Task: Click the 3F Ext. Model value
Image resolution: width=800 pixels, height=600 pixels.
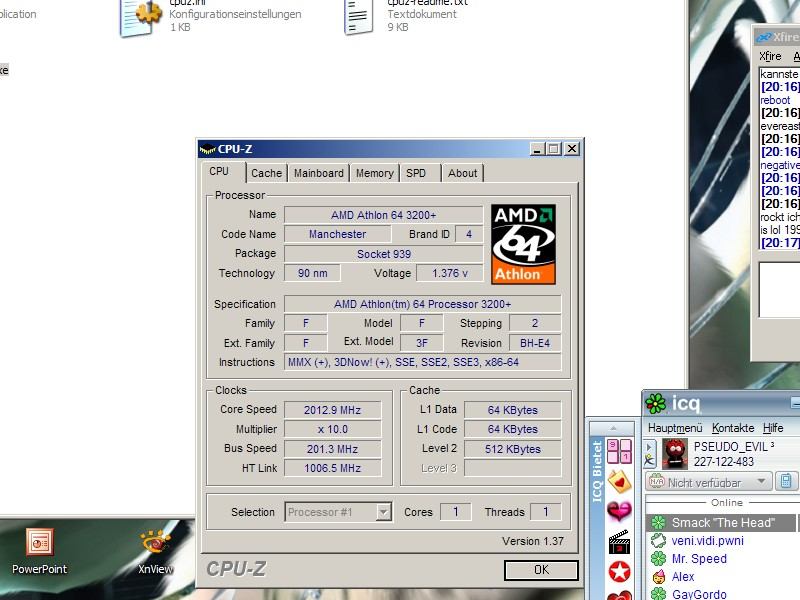Action: tap(421, 343)
